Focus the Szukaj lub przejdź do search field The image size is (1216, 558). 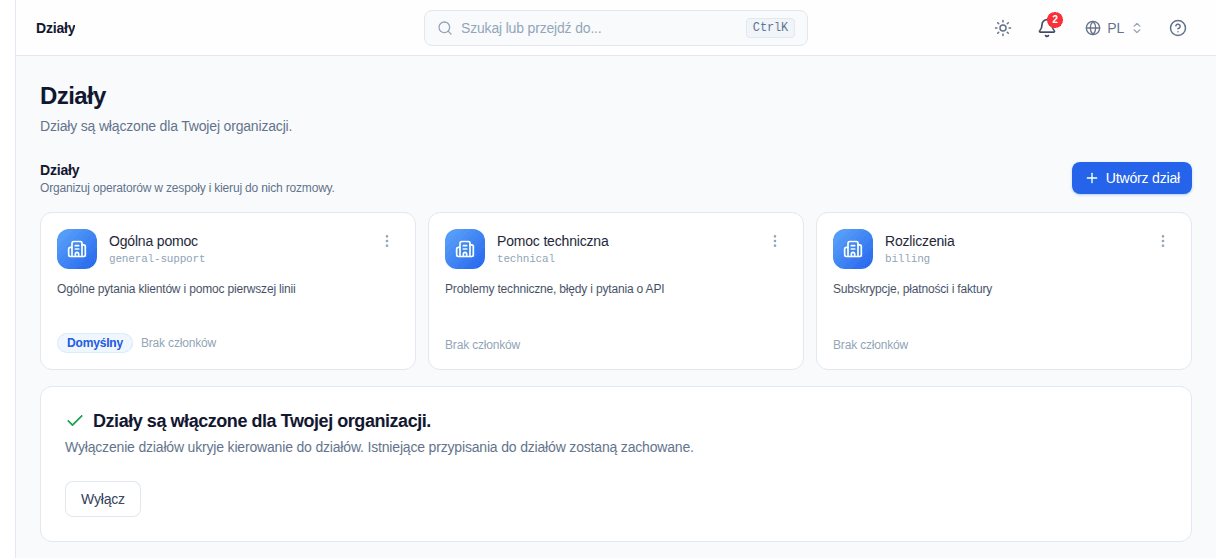(x=616, y=28)
